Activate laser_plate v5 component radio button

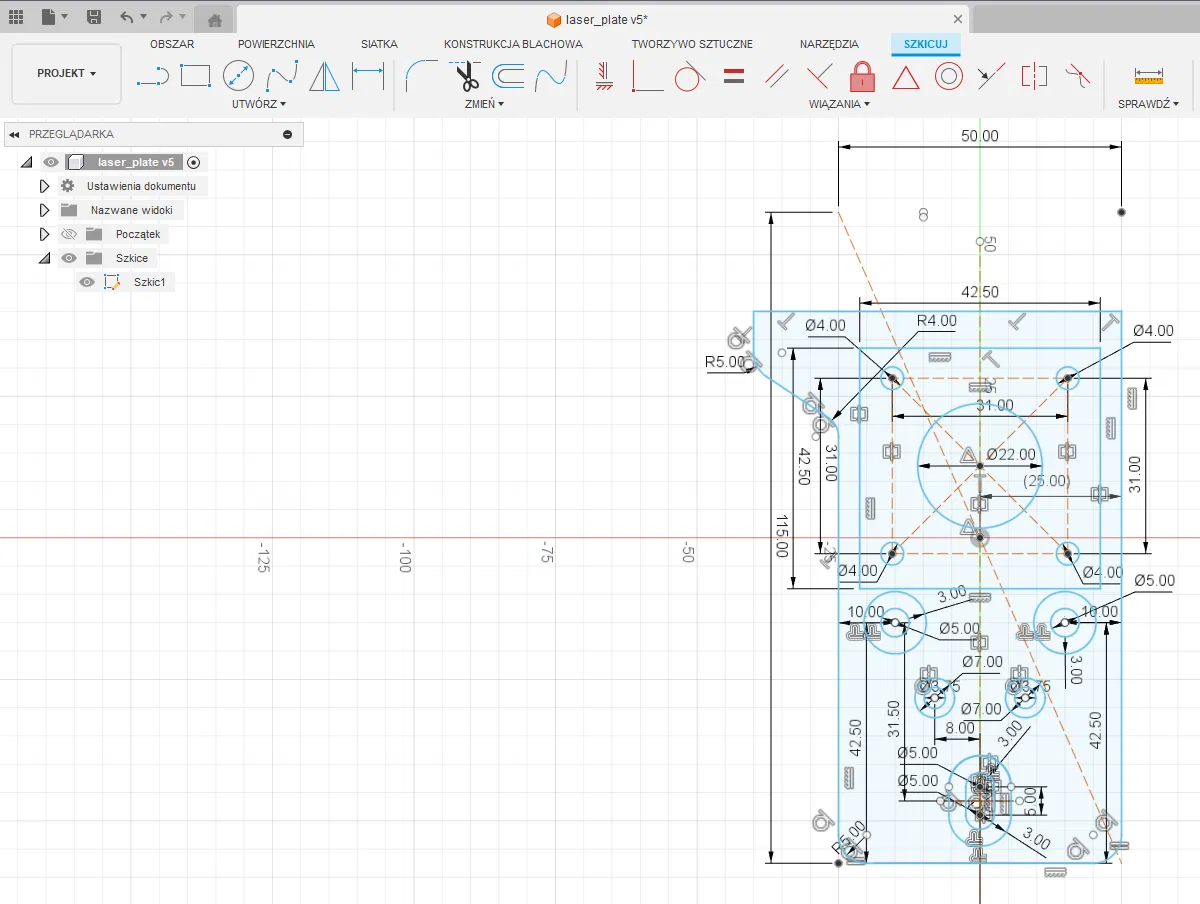pyautogui.click(x=194, y=162)
